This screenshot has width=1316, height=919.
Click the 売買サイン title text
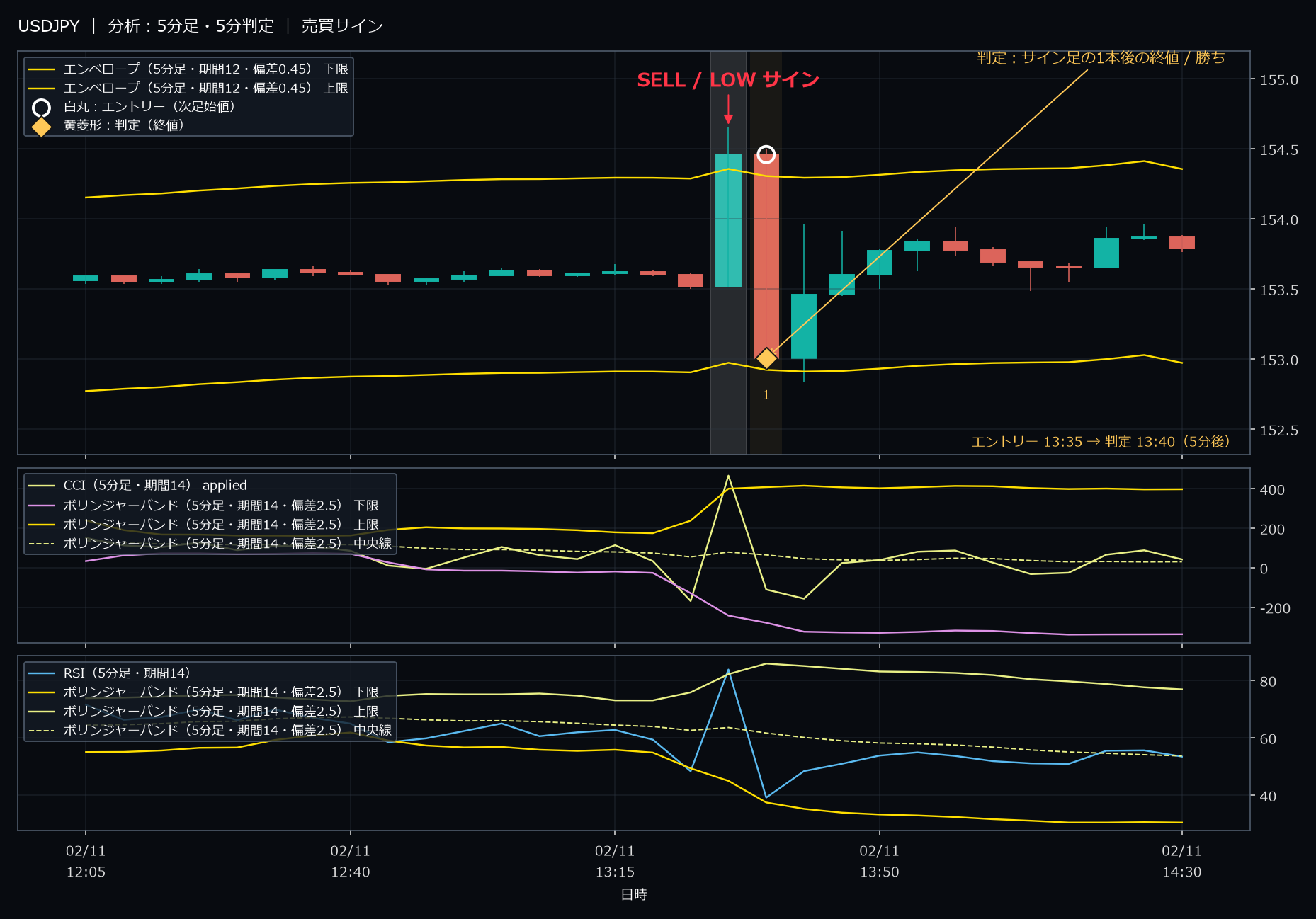point(342,26)
